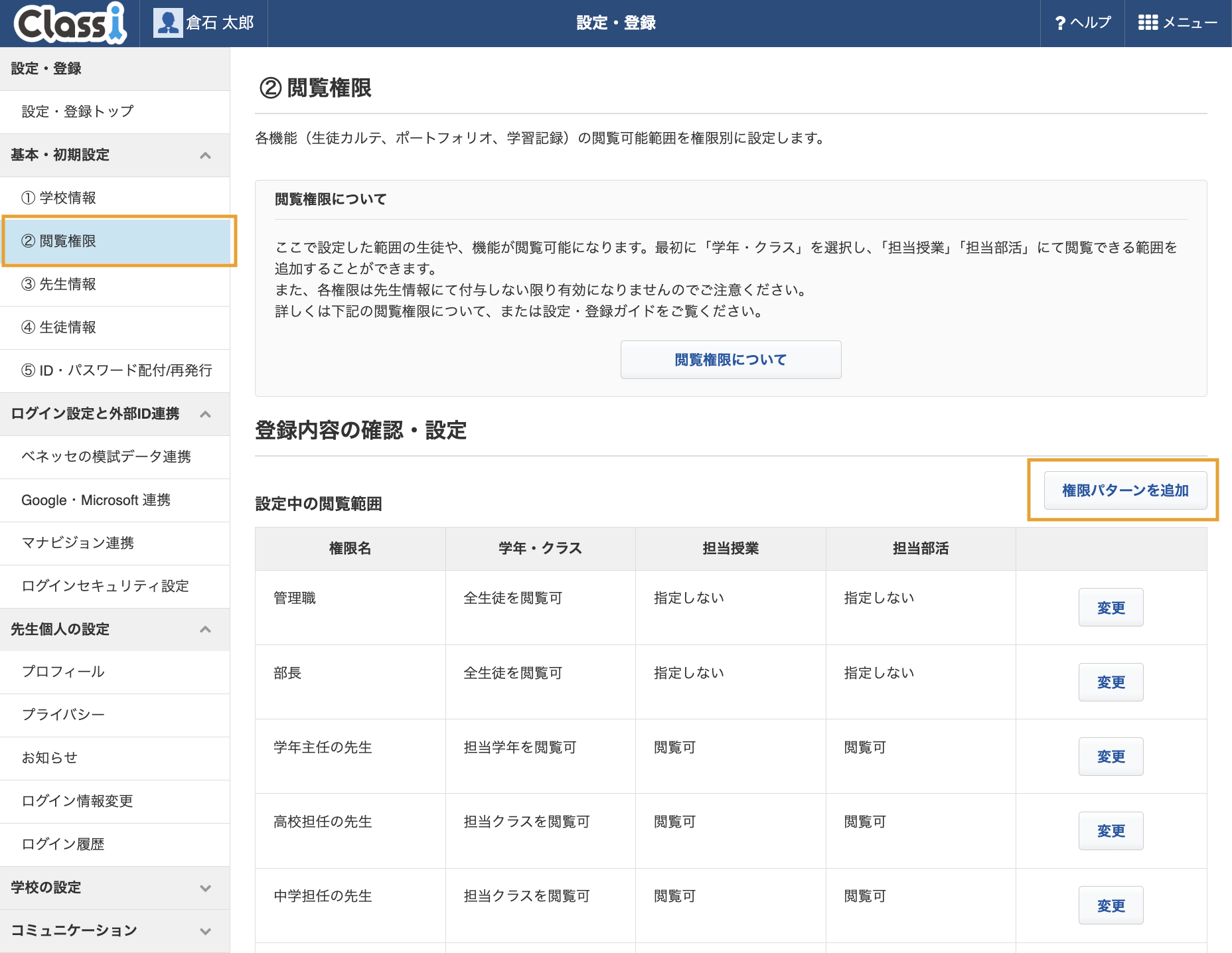This screenshot has height=953, width=1232.
Task: Open ⑤ ID・パスワード配付/再発行
Action: coord(115,371)
